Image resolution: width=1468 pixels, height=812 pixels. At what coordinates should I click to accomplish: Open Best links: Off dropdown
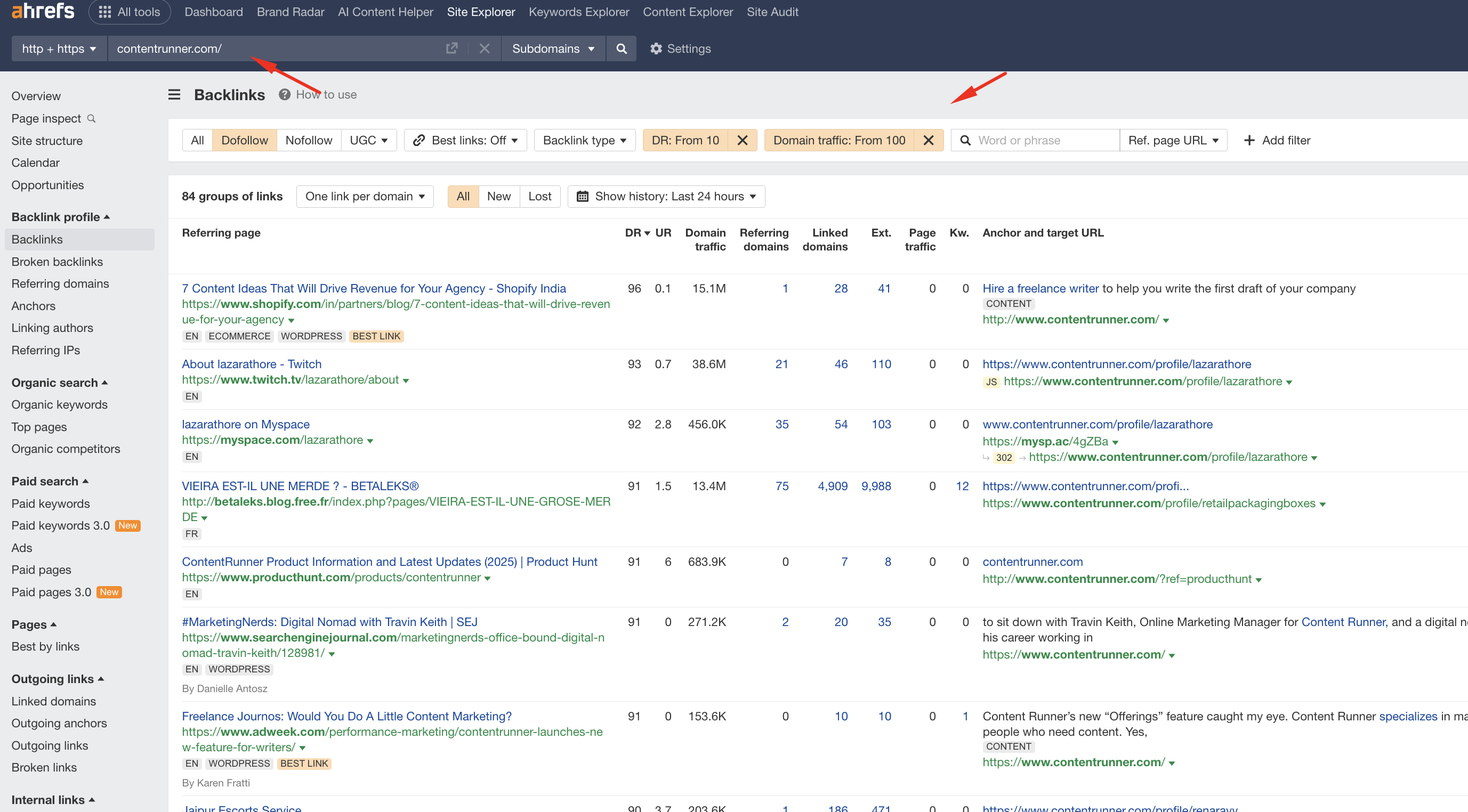(x=465, y=140)
